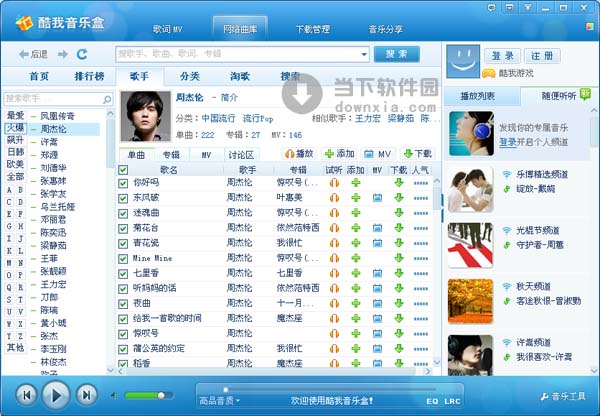The height and width of the screenshot is (416, 600).
Task: Open the search box history dropdown arrow
Action: pyautogui.click(x=364, y=54)
